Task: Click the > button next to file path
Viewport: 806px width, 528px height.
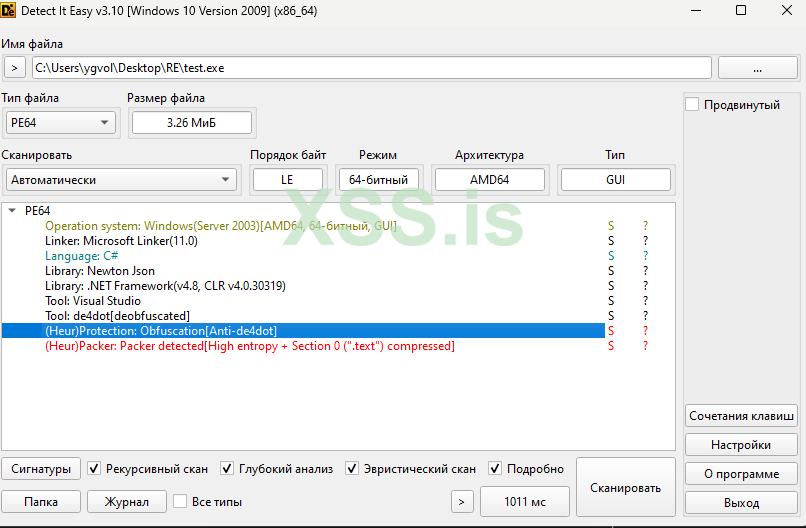Action: pyautogui.click(x=15, y=68)
